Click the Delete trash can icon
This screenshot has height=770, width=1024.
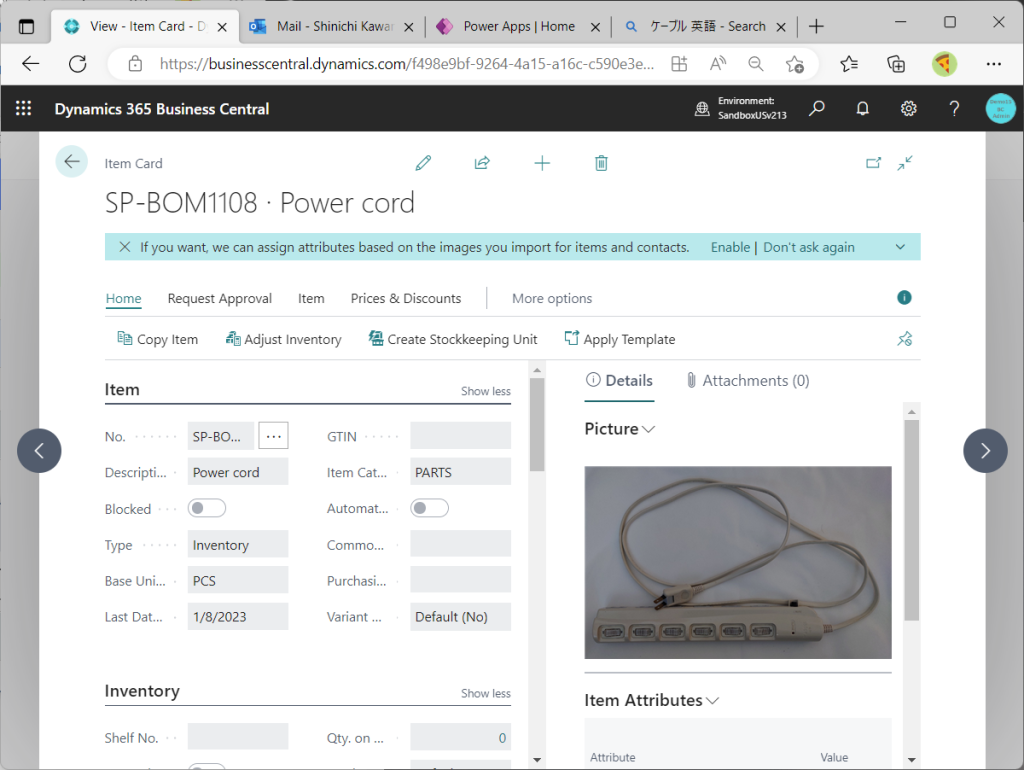601,163
